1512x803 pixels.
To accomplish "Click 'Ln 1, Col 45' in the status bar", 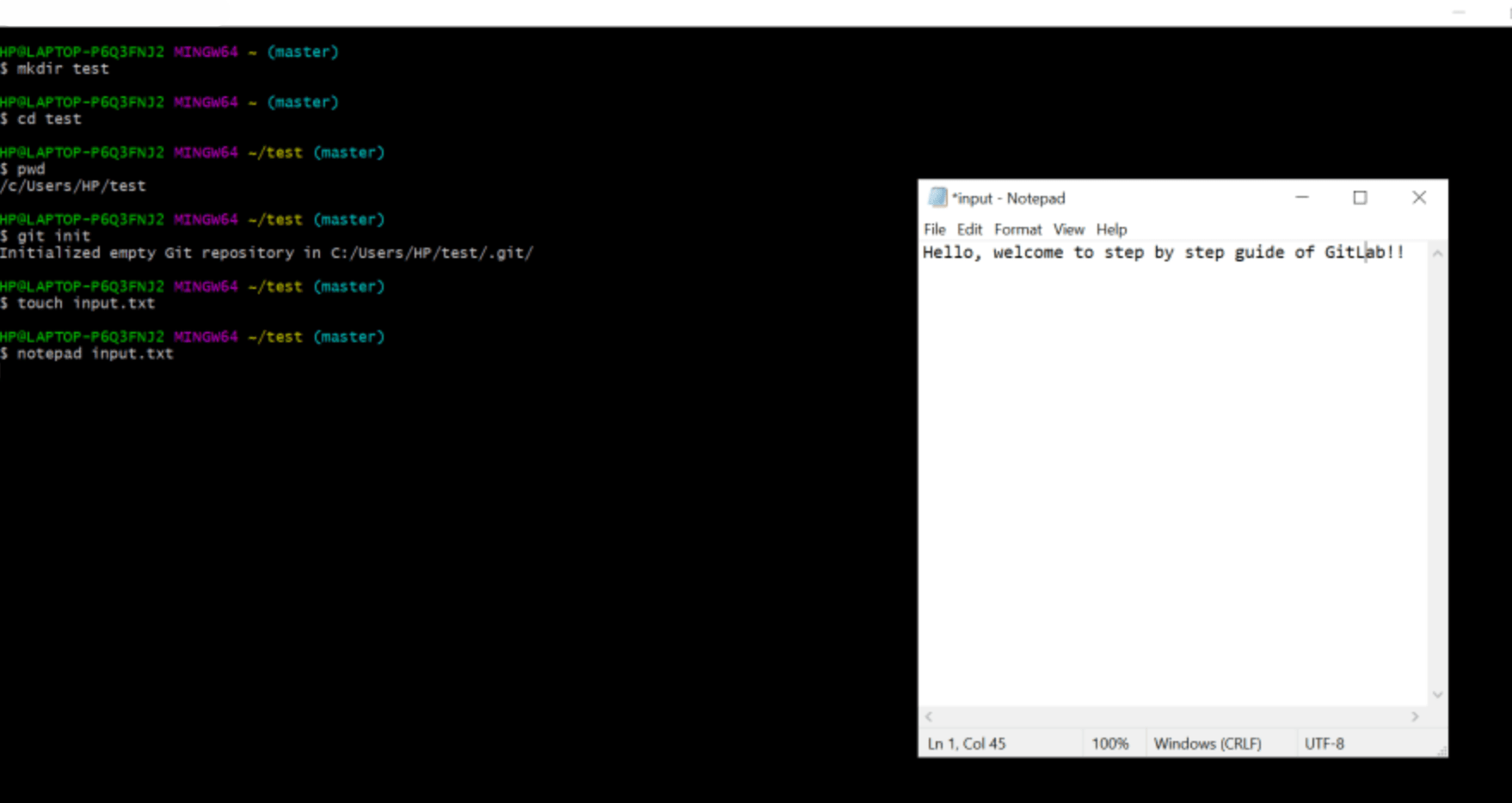I will pos(967,744).
